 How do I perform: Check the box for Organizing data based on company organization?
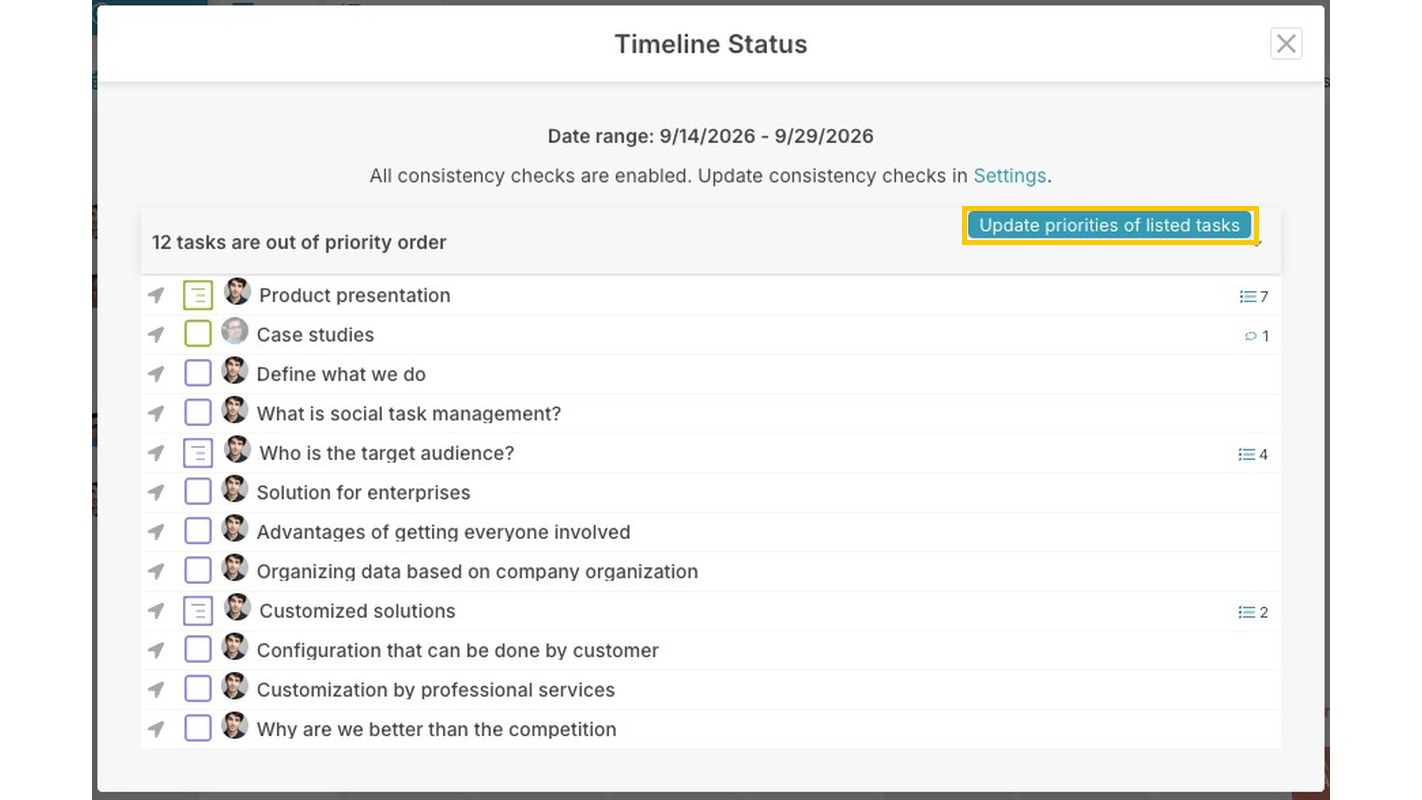click(x=198, y=571)
